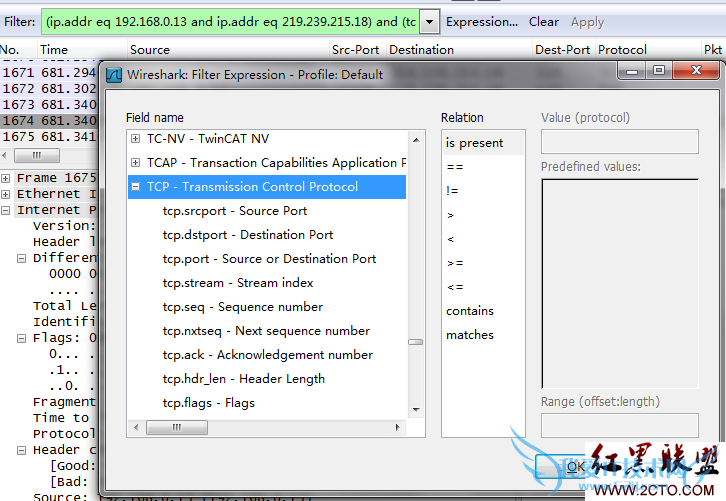Select packet 1672 in packet list
726x501 pixels.
(x=49, y=88)
